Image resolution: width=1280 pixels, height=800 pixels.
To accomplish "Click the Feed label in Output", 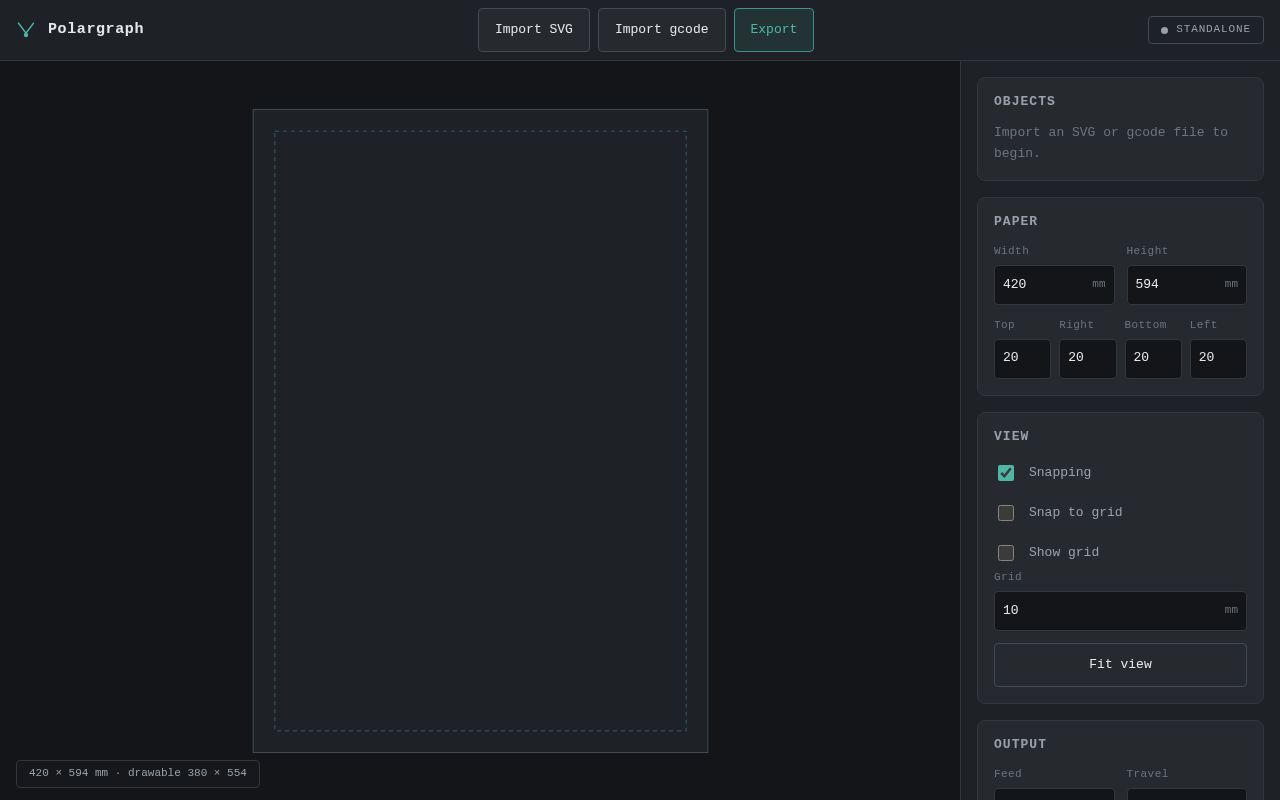I will [1008, 774].
